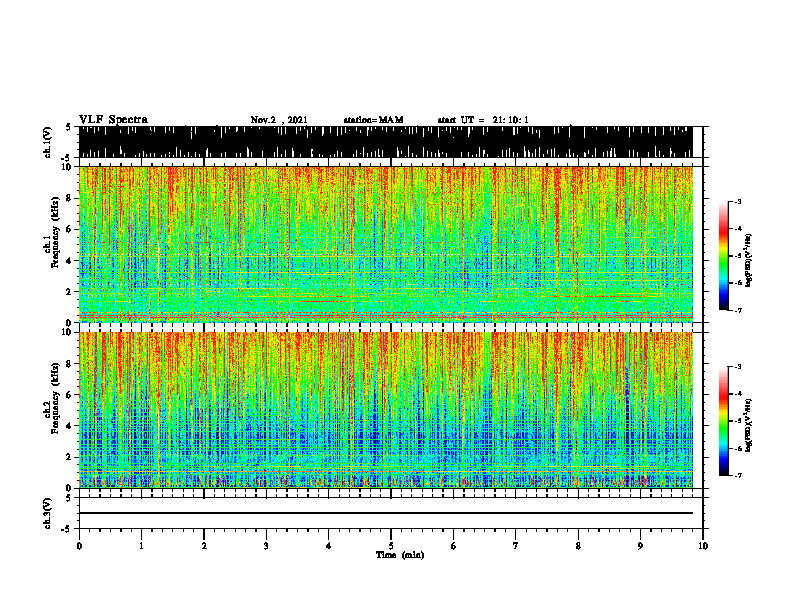Click the flat ch.3 voltage trace line
The image size is (792, 612).
(x=386, y=513)
